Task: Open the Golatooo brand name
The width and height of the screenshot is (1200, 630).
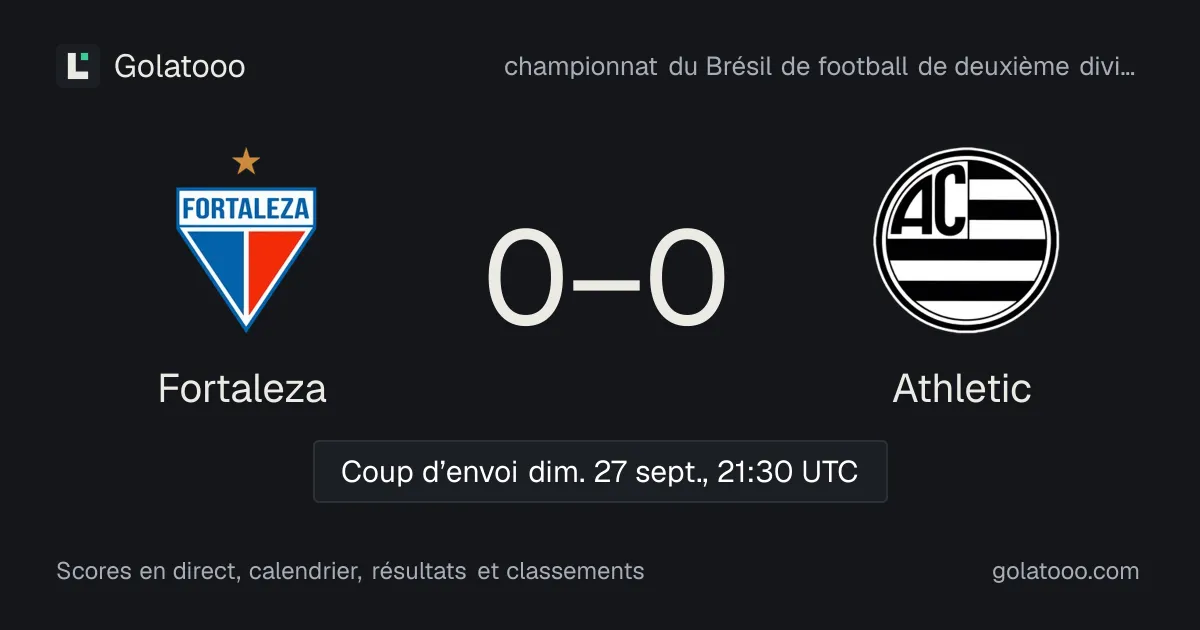Action: (x=180, y=67)
